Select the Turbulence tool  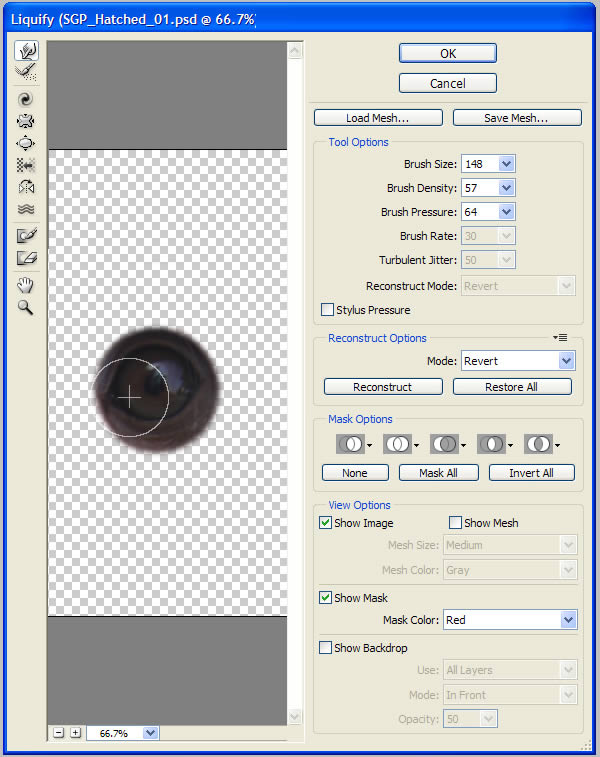point(26,209)
